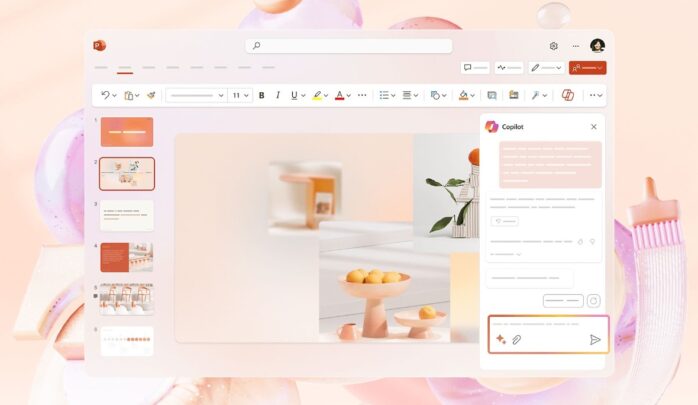Click the Copilot icon in the ribbon
Viewport: 698px width, 405px height.
coord(568,95)
